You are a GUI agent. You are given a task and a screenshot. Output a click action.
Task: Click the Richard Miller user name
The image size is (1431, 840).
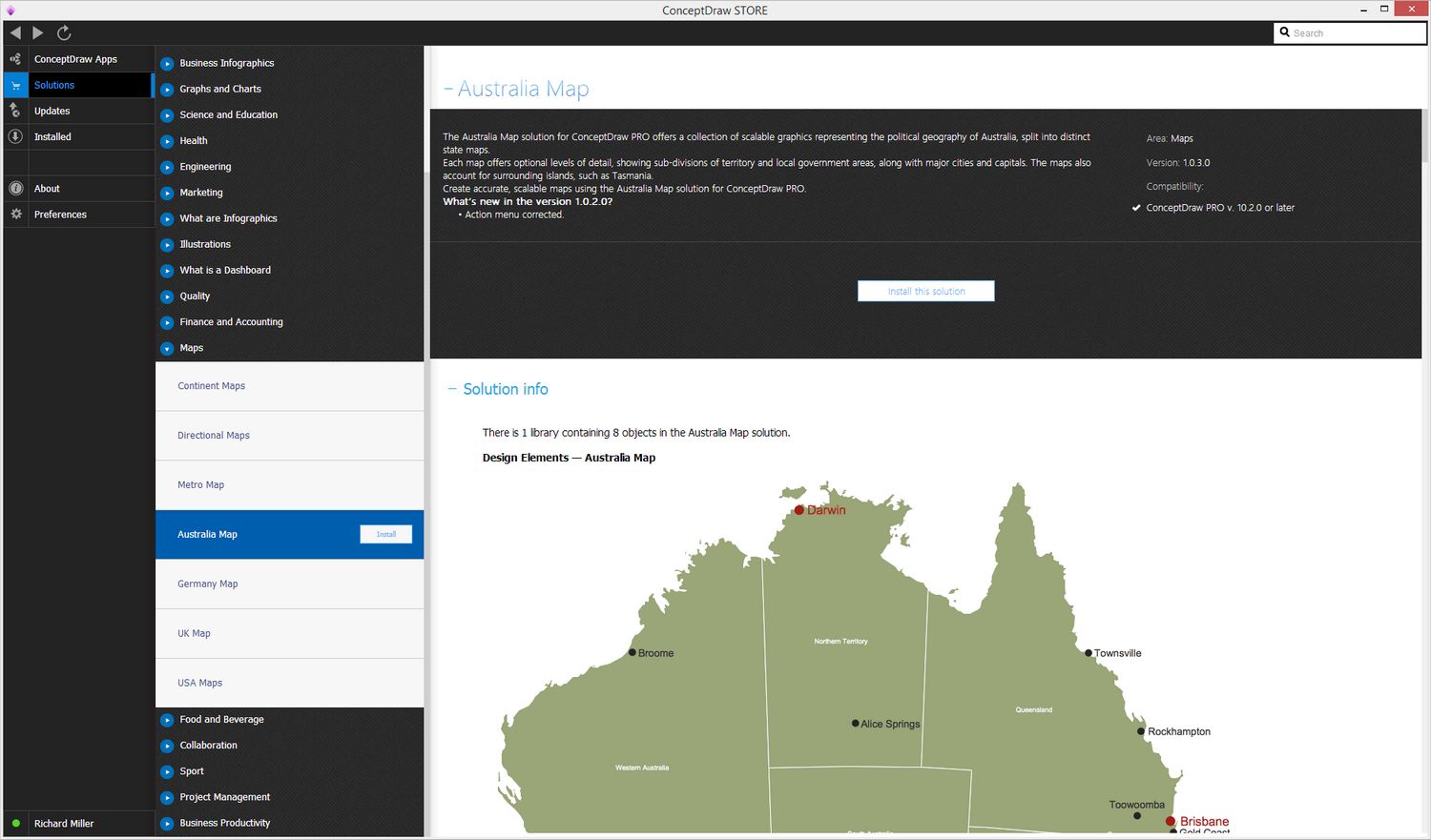click(x=64, y=823)
